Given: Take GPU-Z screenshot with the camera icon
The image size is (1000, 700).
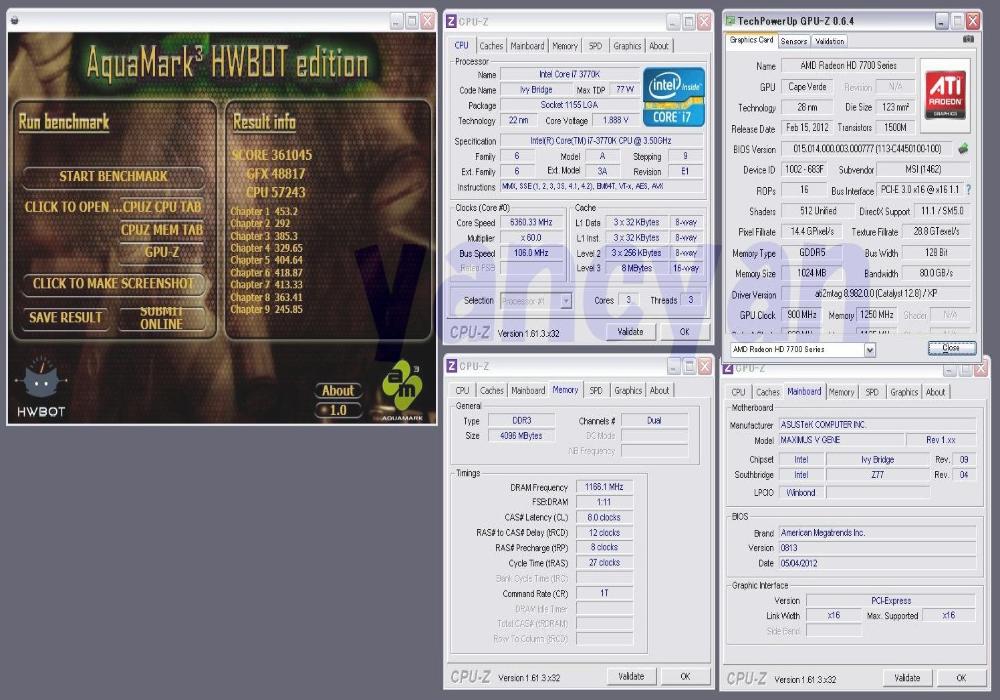Looking at the screenshot, I should click(968, 40).
